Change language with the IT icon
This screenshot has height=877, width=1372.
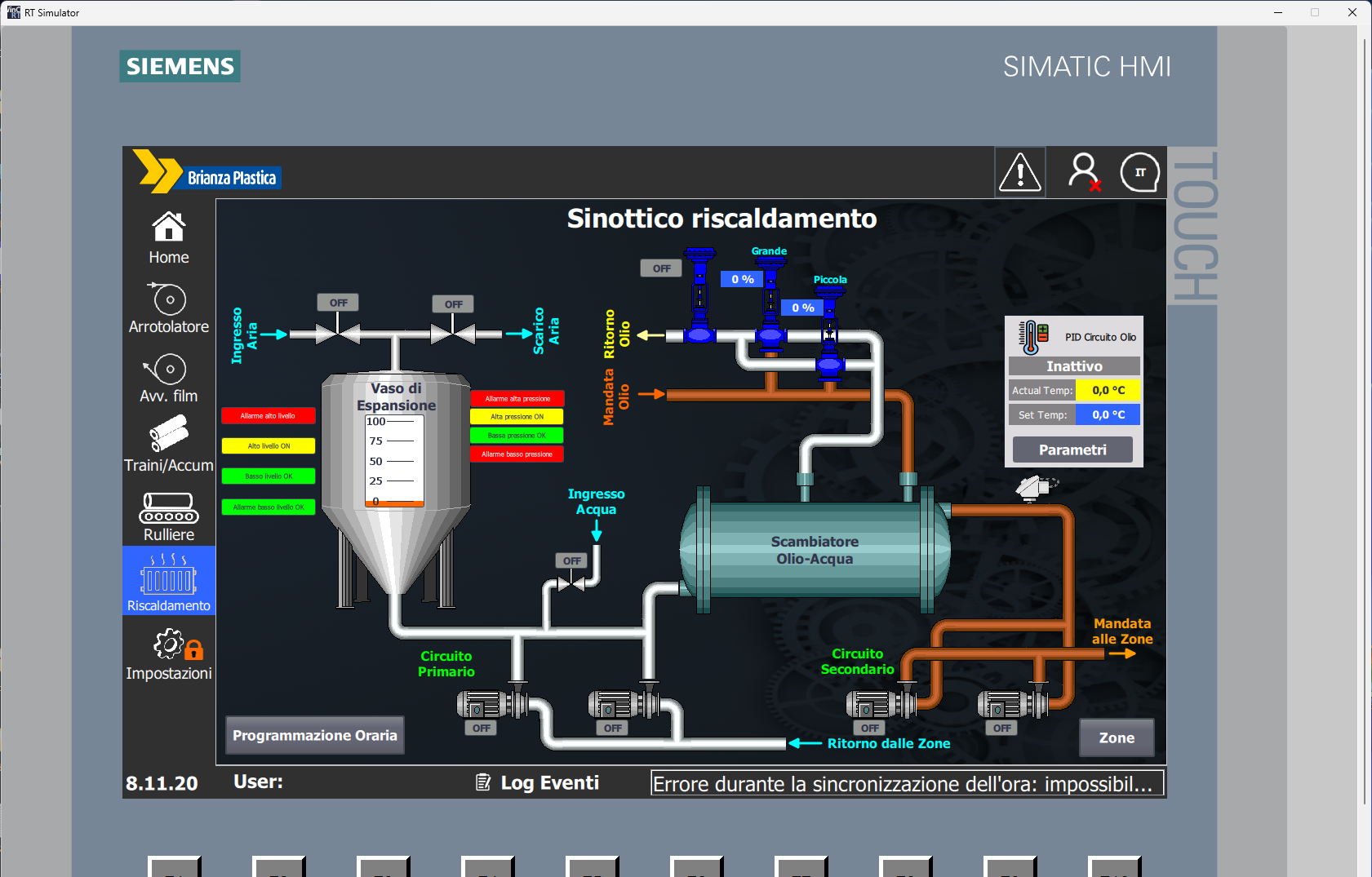click(x=1140, y=172)
